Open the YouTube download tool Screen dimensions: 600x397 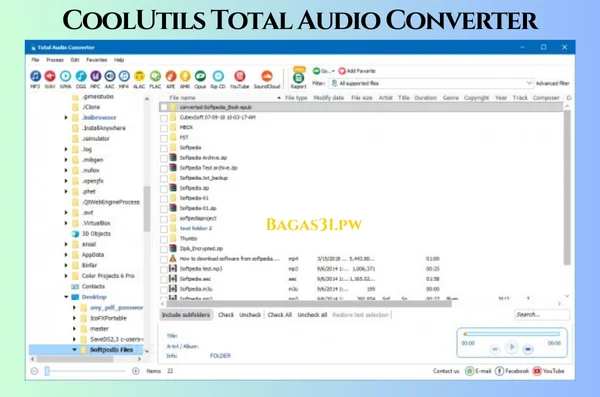(x=240, y=76)
